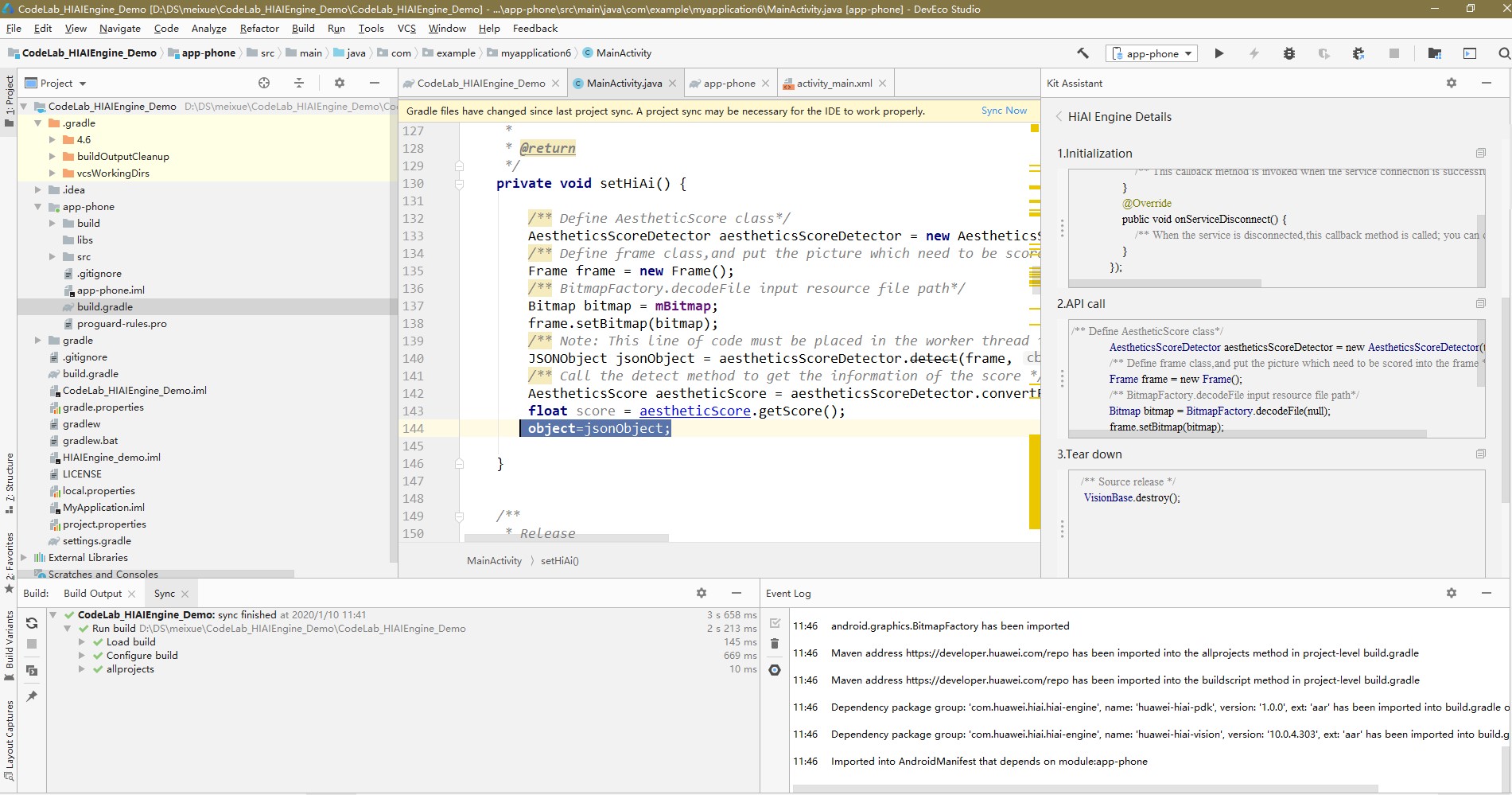Click the Stop square icon in toolbar
The image size is (1512, 795).
(1393, 53)
